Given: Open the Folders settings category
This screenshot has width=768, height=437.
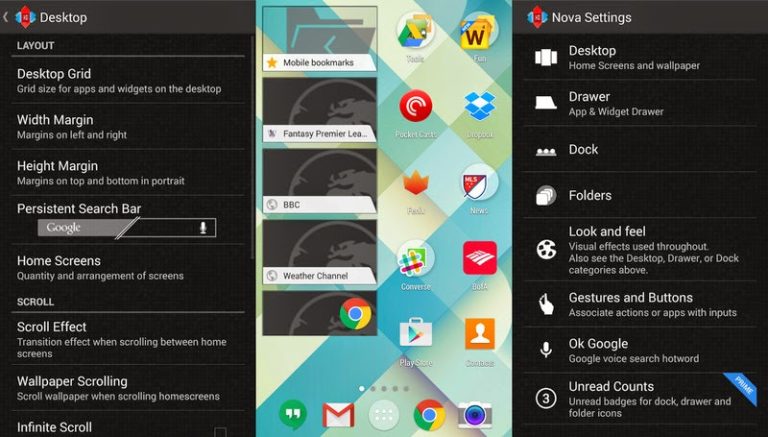Looking at the screenshot, I should [640, 195].
